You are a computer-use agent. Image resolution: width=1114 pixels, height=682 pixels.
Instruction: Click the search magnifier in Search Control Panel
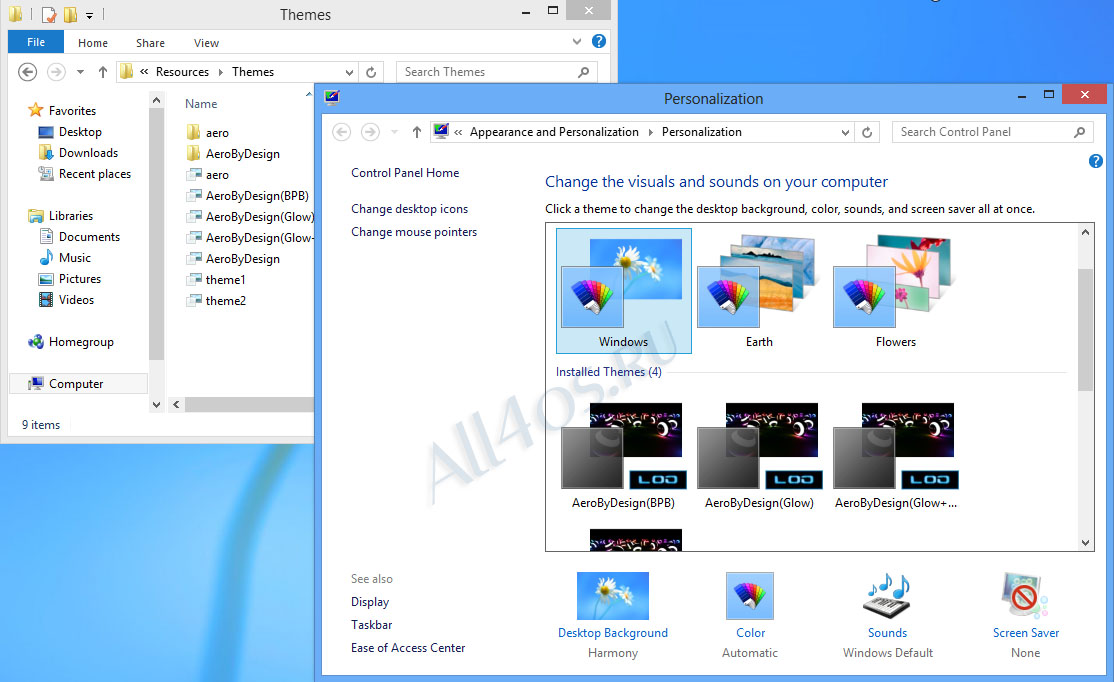pos(1079,132)
